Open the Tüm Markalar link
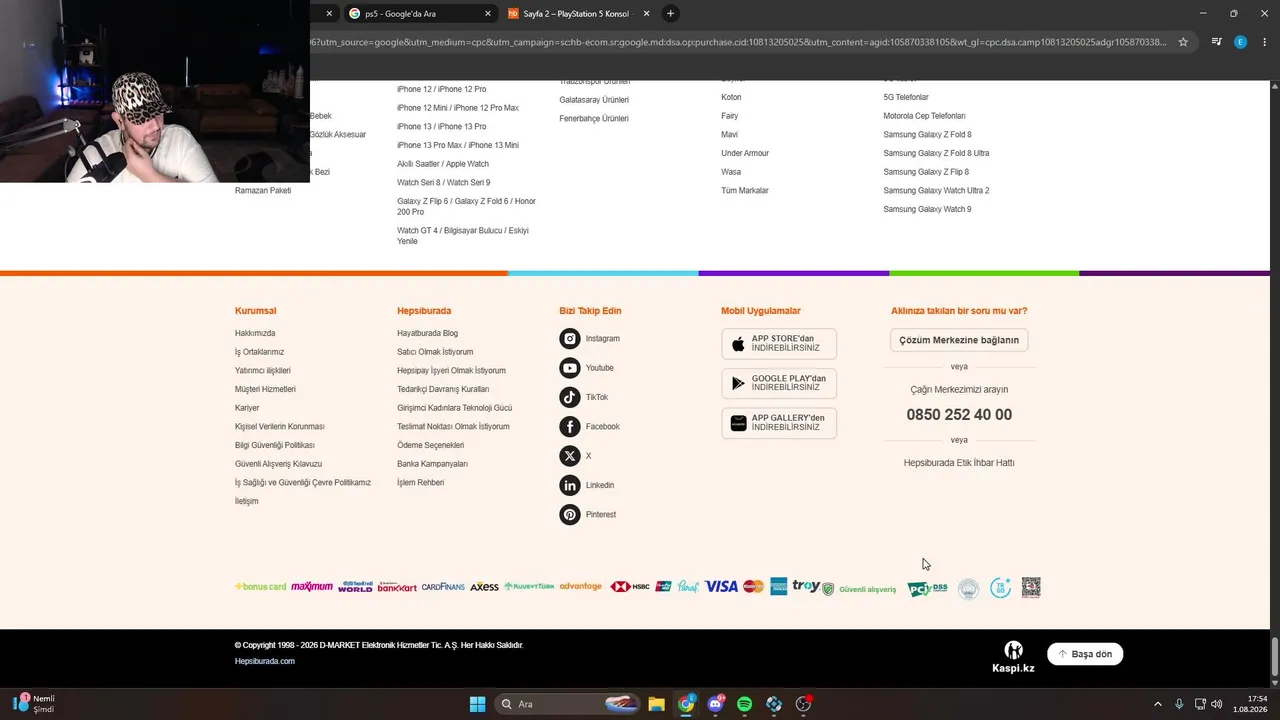1280x720 pixels. [x=745, y=190]
